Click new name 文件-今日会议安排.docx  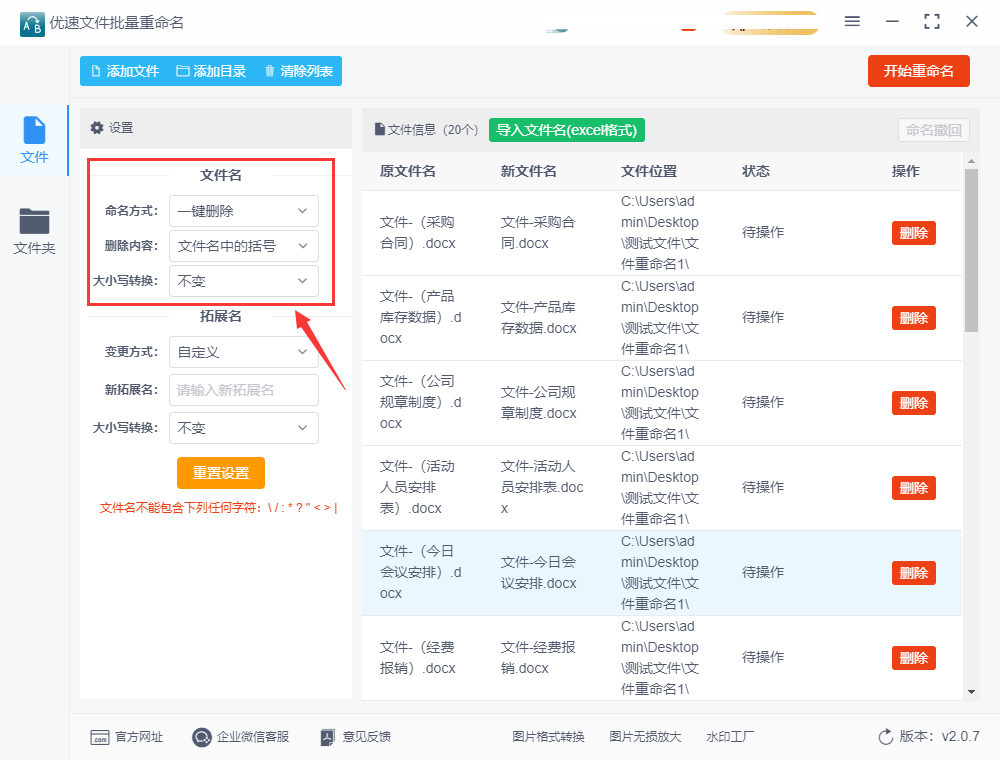click(x=539, y=573)
